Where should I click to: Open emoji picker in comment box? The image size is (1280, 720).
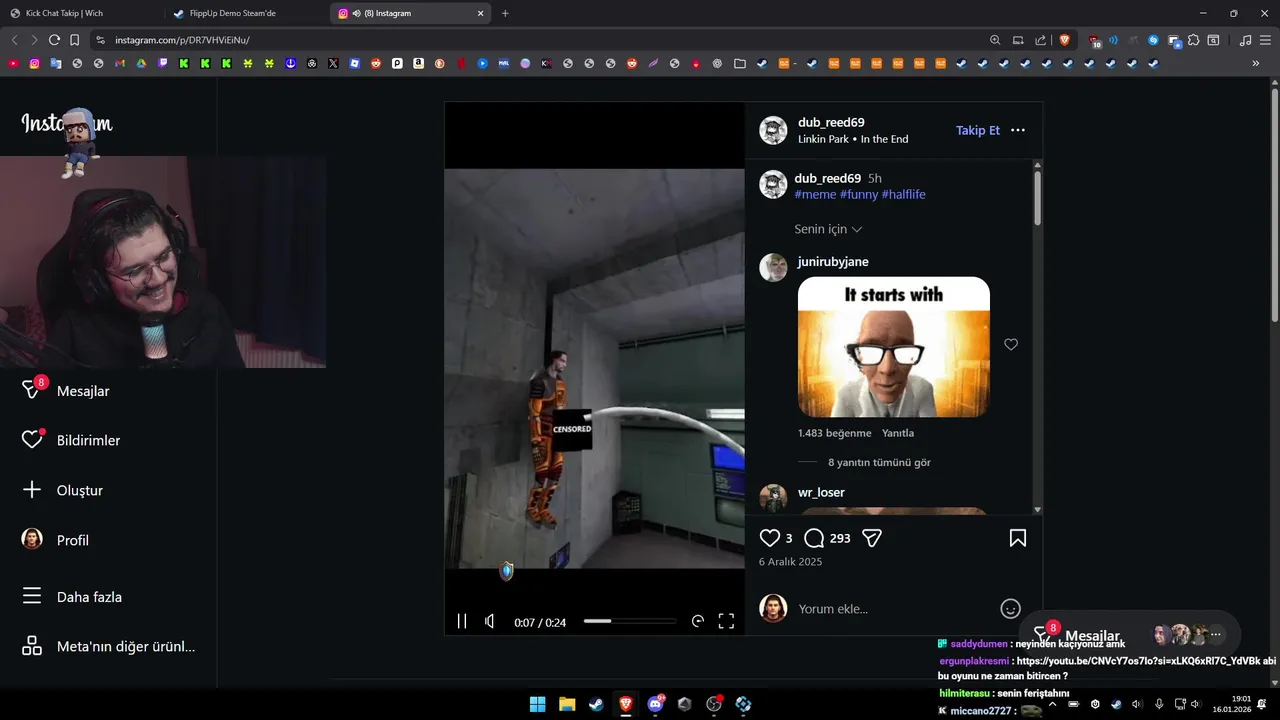tap(1011, 608)
